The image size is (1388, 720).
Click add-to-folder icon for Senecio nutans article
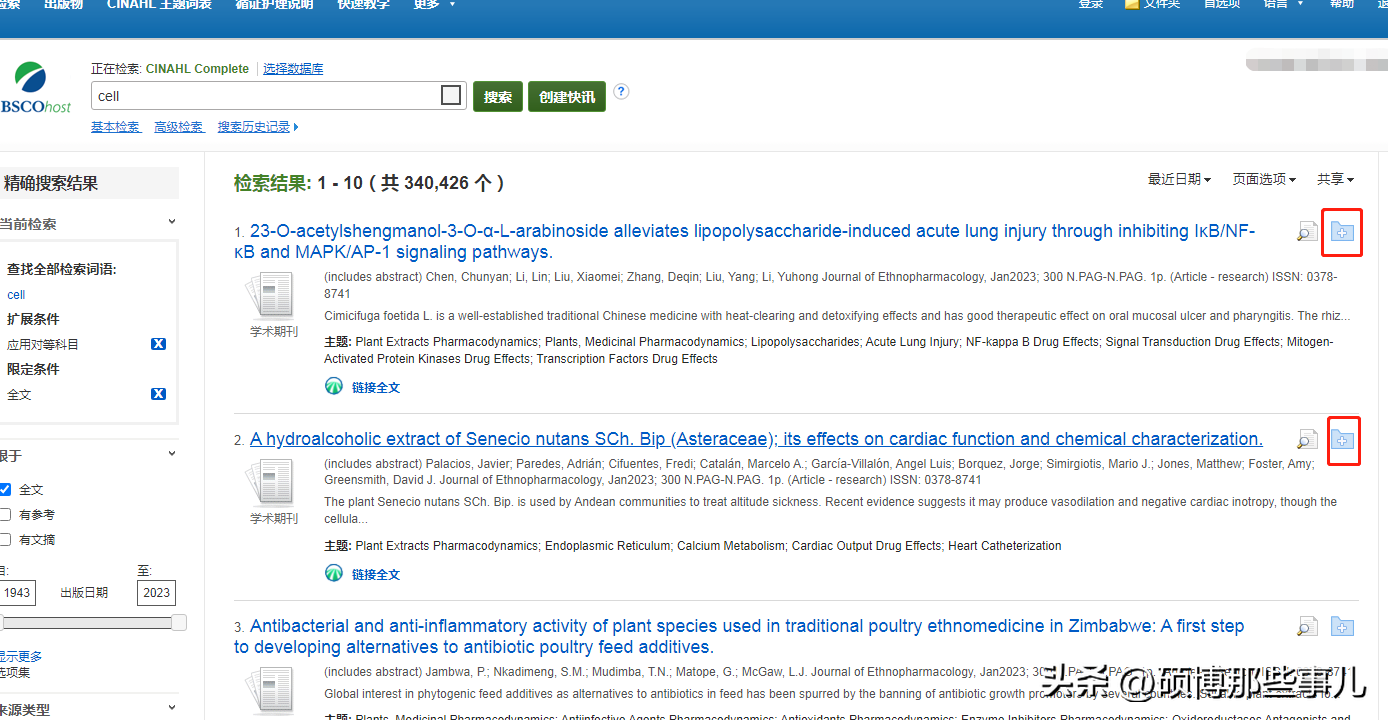point(1342,440)
